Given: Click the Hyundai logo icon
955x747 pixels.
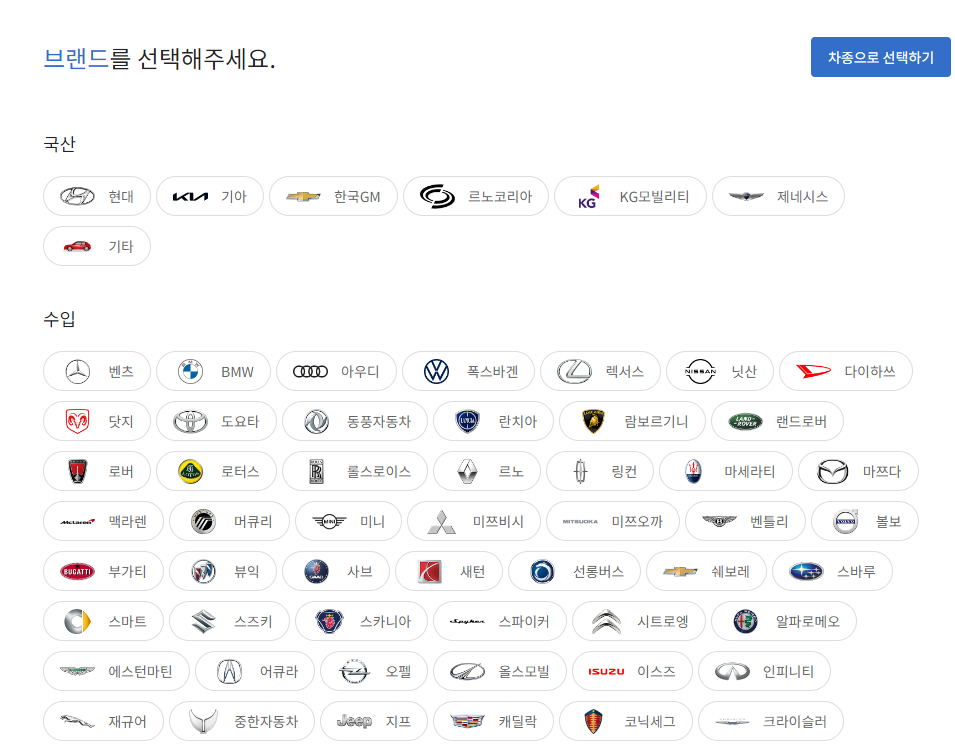Looking at the screenshot, I should (x=77, y=197).
